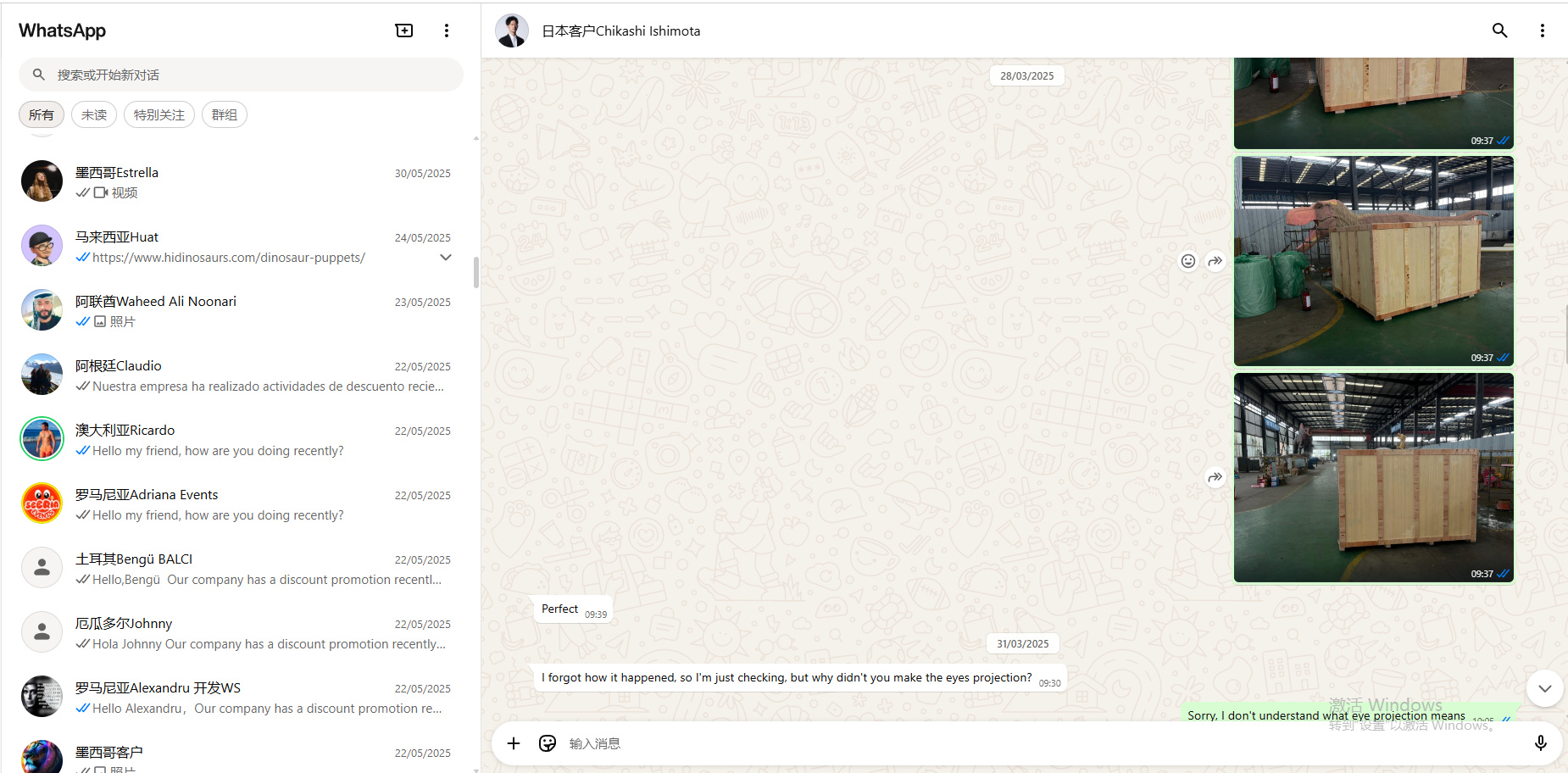Open the attachment plus icon

514,743
